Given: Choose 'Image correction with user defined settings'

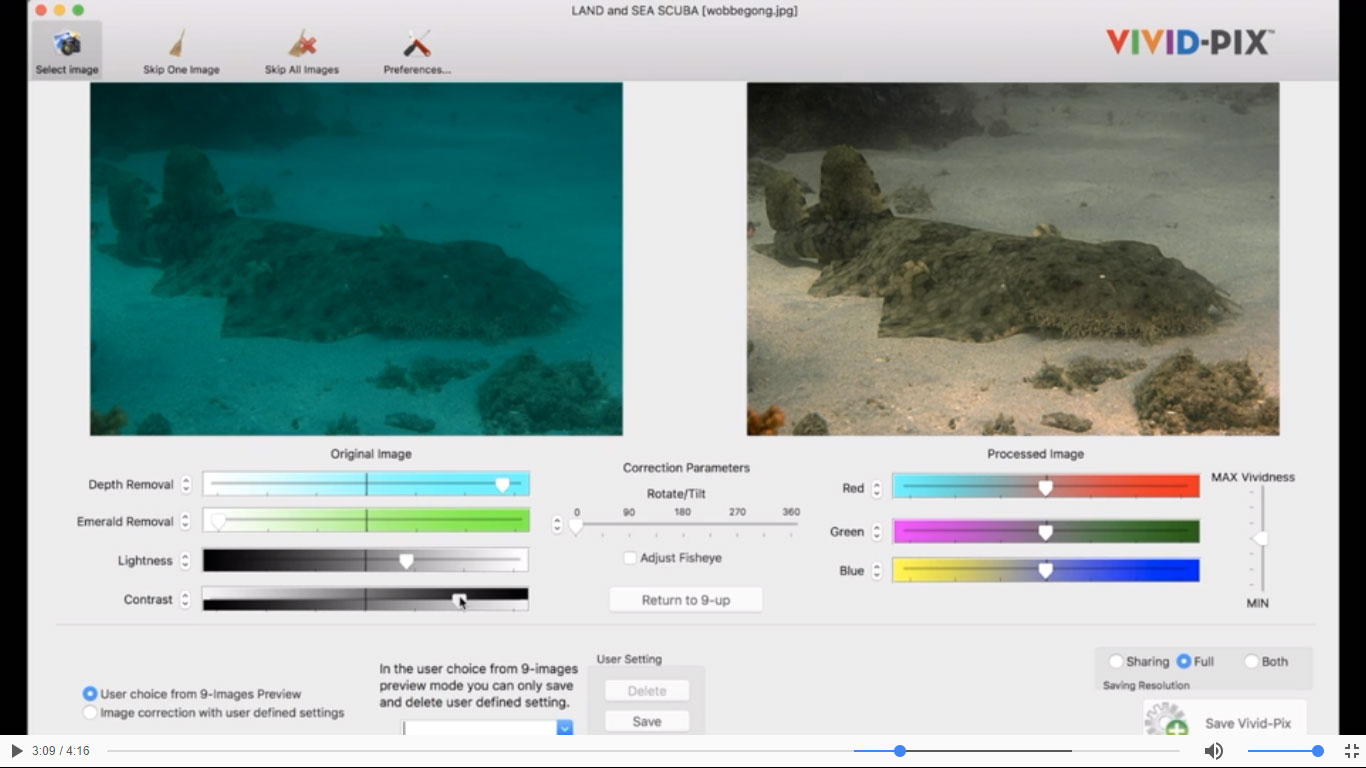Looking at the screenshot, I should coord(90,713).
